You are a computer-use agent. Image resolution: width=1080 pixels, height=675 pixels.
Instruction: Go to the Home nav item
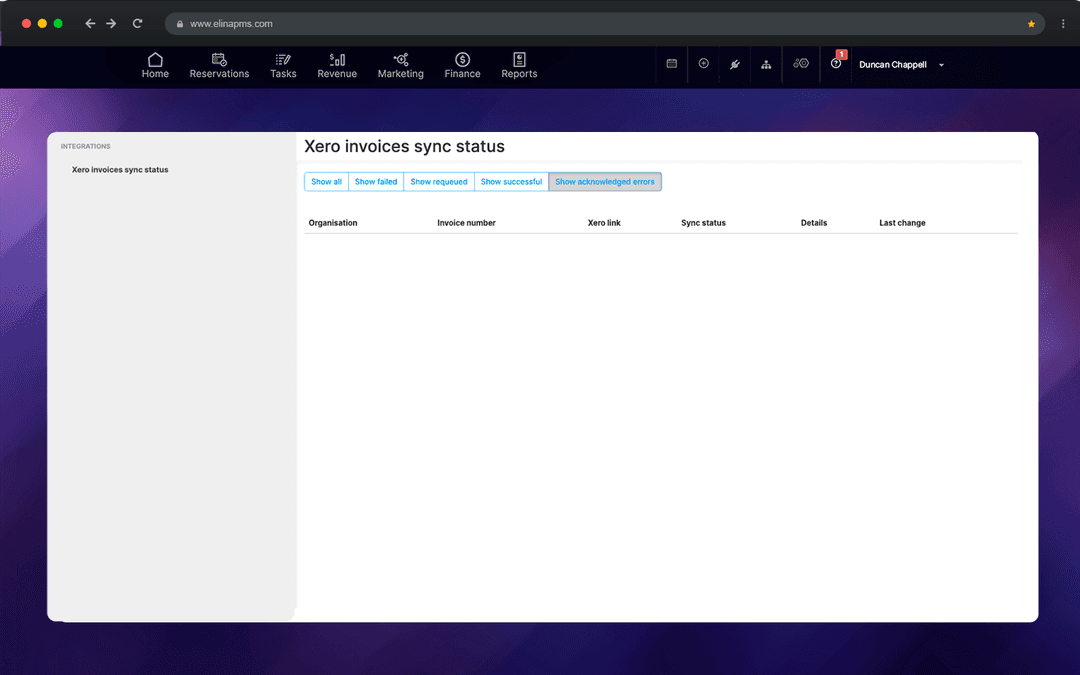tap(155, 65)
